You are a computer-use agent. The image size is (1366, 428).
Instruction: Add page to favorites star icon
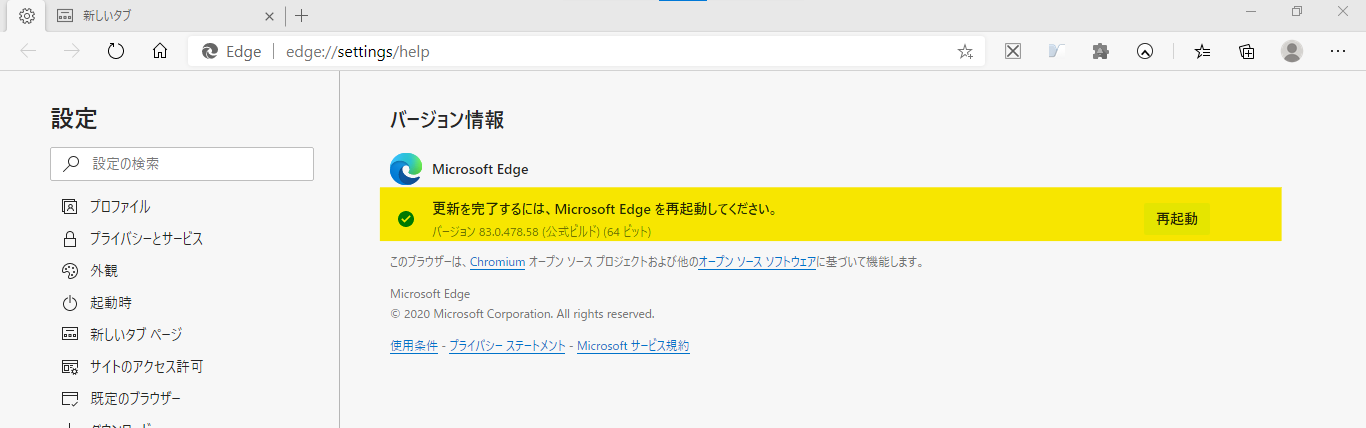click(x=965, y=52)
